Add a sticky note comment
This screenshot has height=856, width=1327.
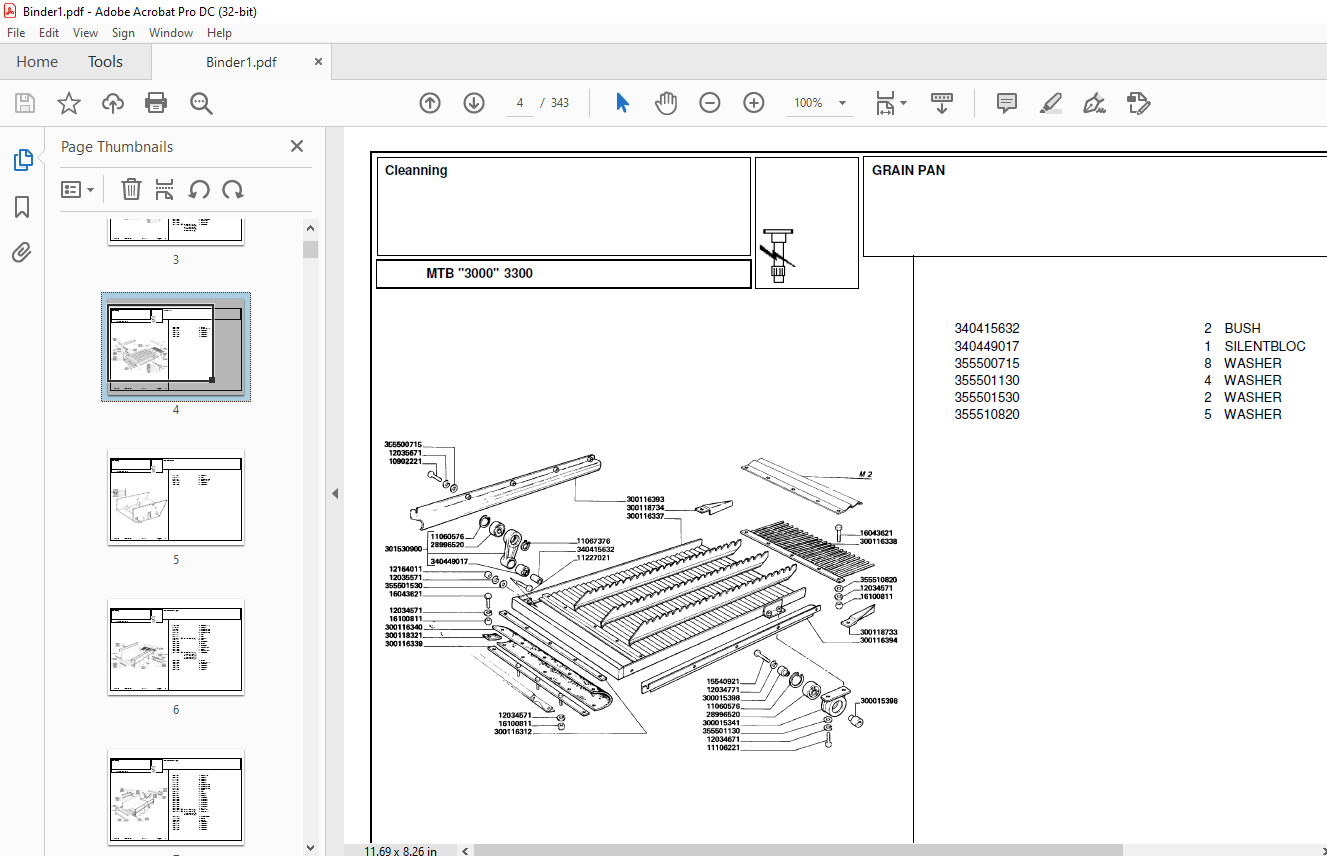coord(1007,103)
